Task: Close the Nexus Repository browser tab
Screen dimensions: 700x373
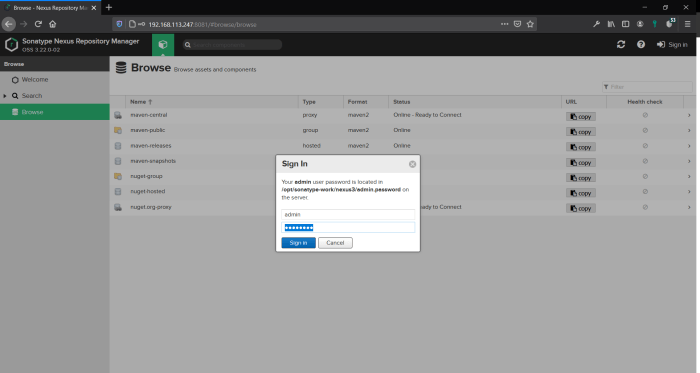Action: (94, 8)
